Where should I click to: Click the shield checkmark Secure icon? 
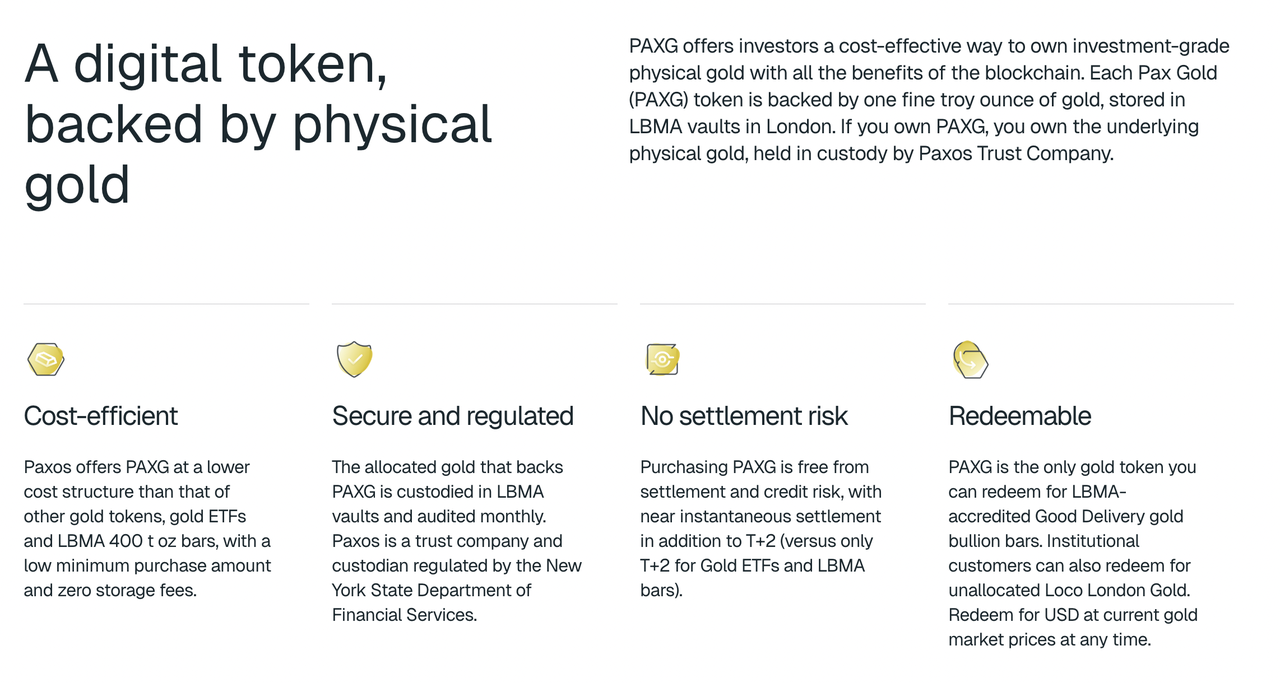[x=354, y=359]
